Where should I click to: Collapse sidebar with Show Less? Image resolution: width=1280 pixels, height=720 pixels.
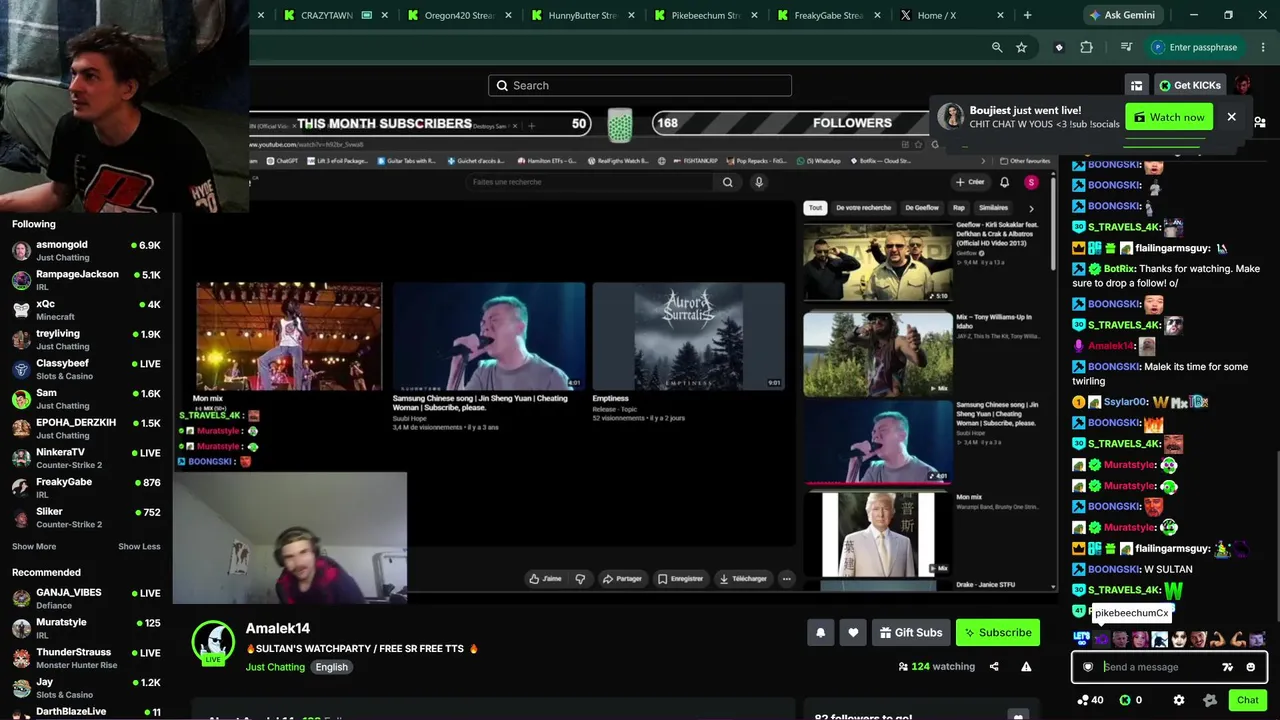click(139, 547)
